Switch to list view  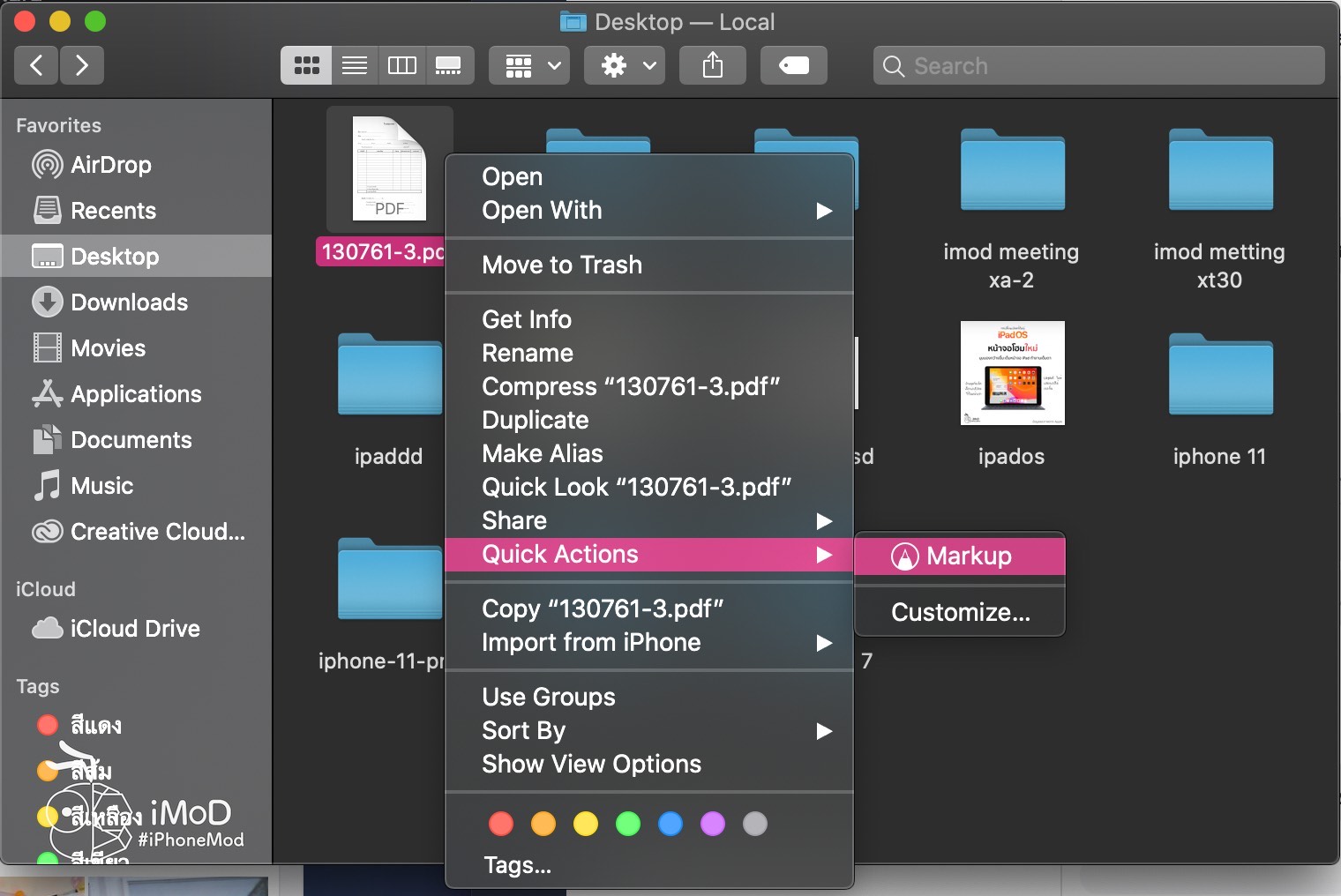pyautogui.click(x=355, y=64)
